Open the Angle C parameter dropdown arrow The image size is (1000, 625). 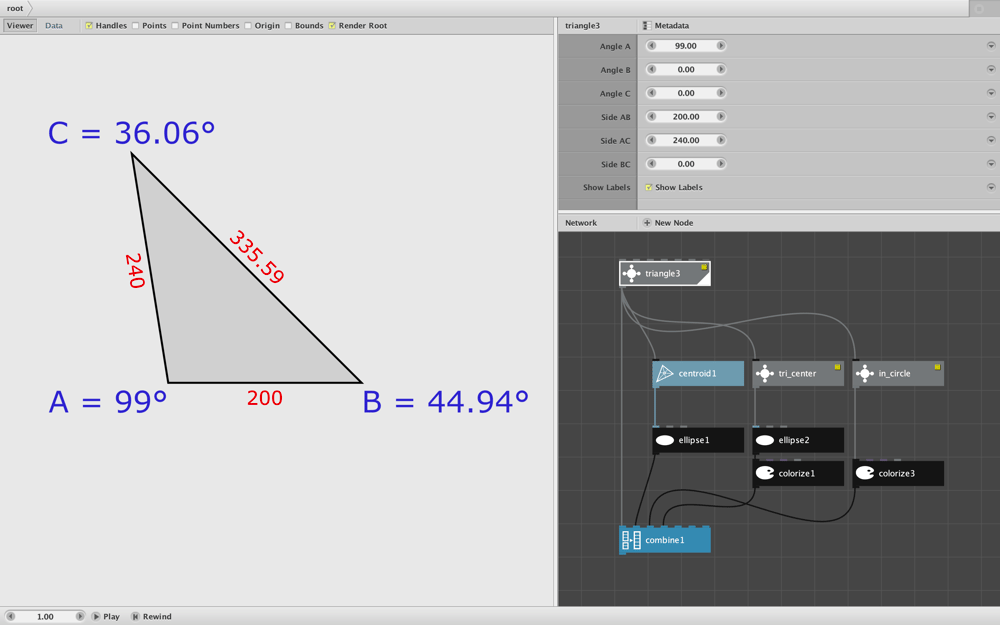pos(991,93)
